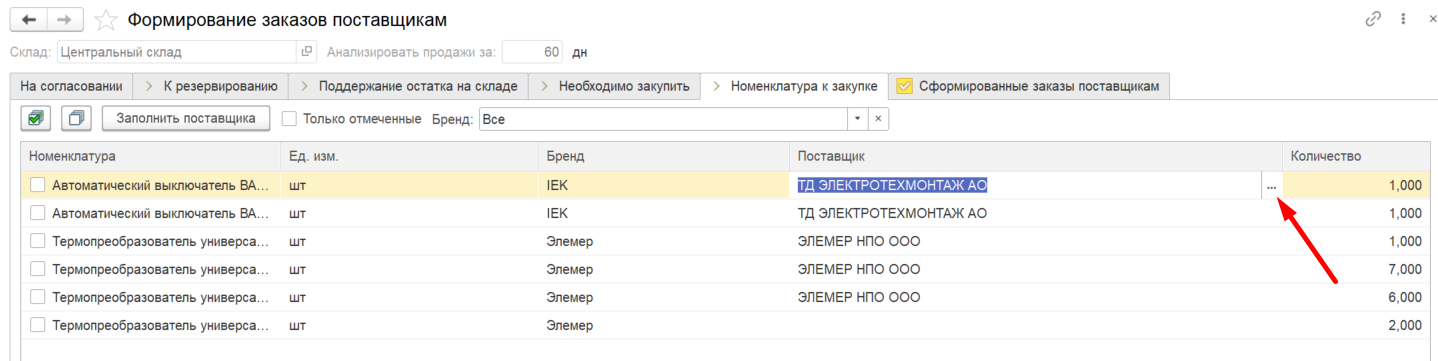Unmark all rows with the uncheck icon

tap(76, 118)
